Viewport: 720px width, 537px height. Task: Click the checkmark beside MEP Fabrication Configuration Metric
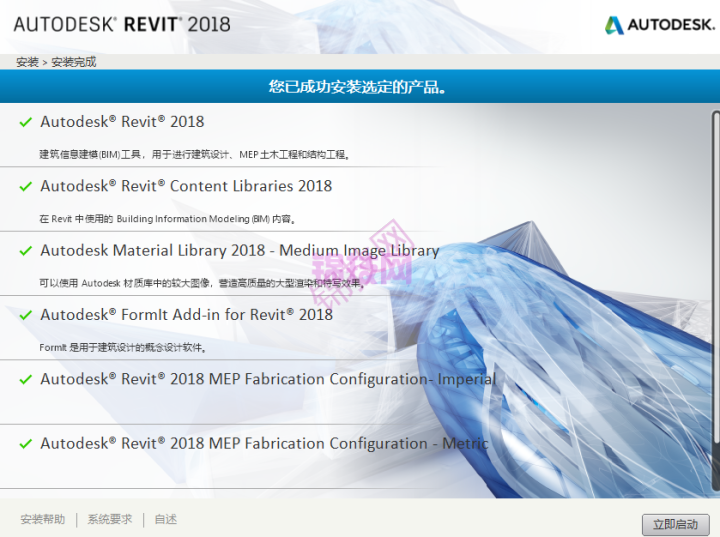coord(26,444)
